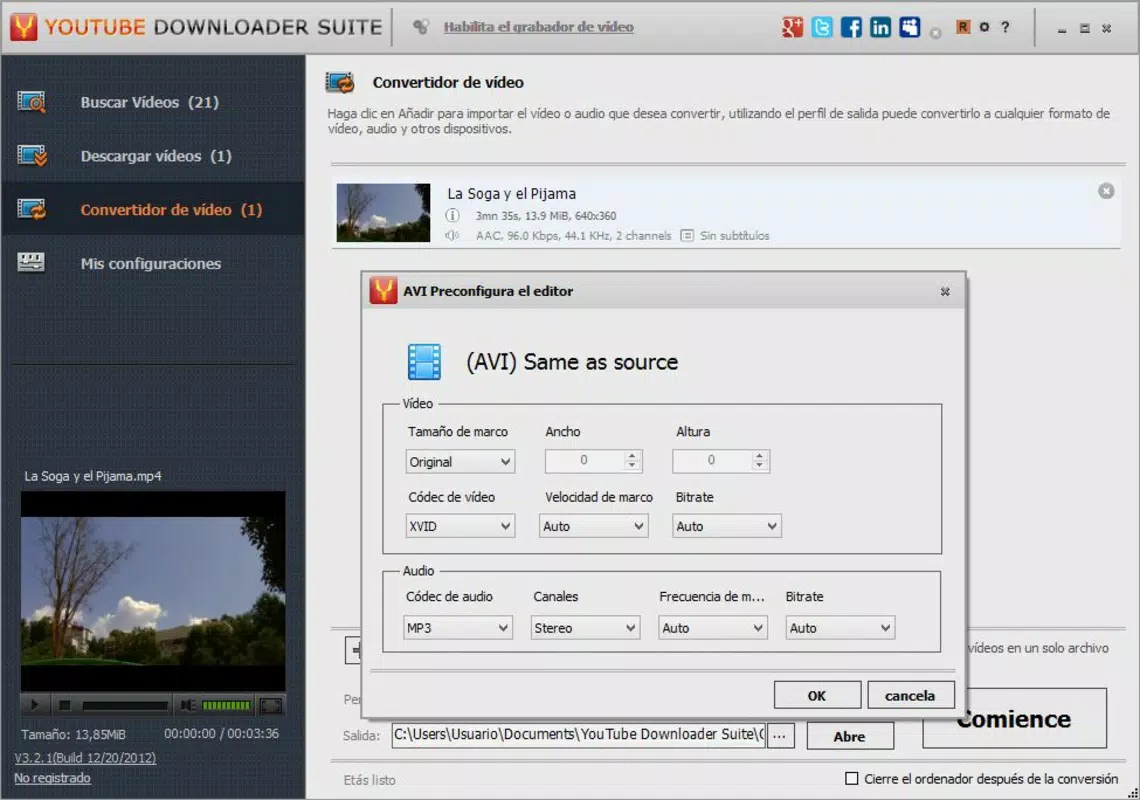Show info icon for La Soga y el Pijama

pyautogui.click(x=452, y=215)
